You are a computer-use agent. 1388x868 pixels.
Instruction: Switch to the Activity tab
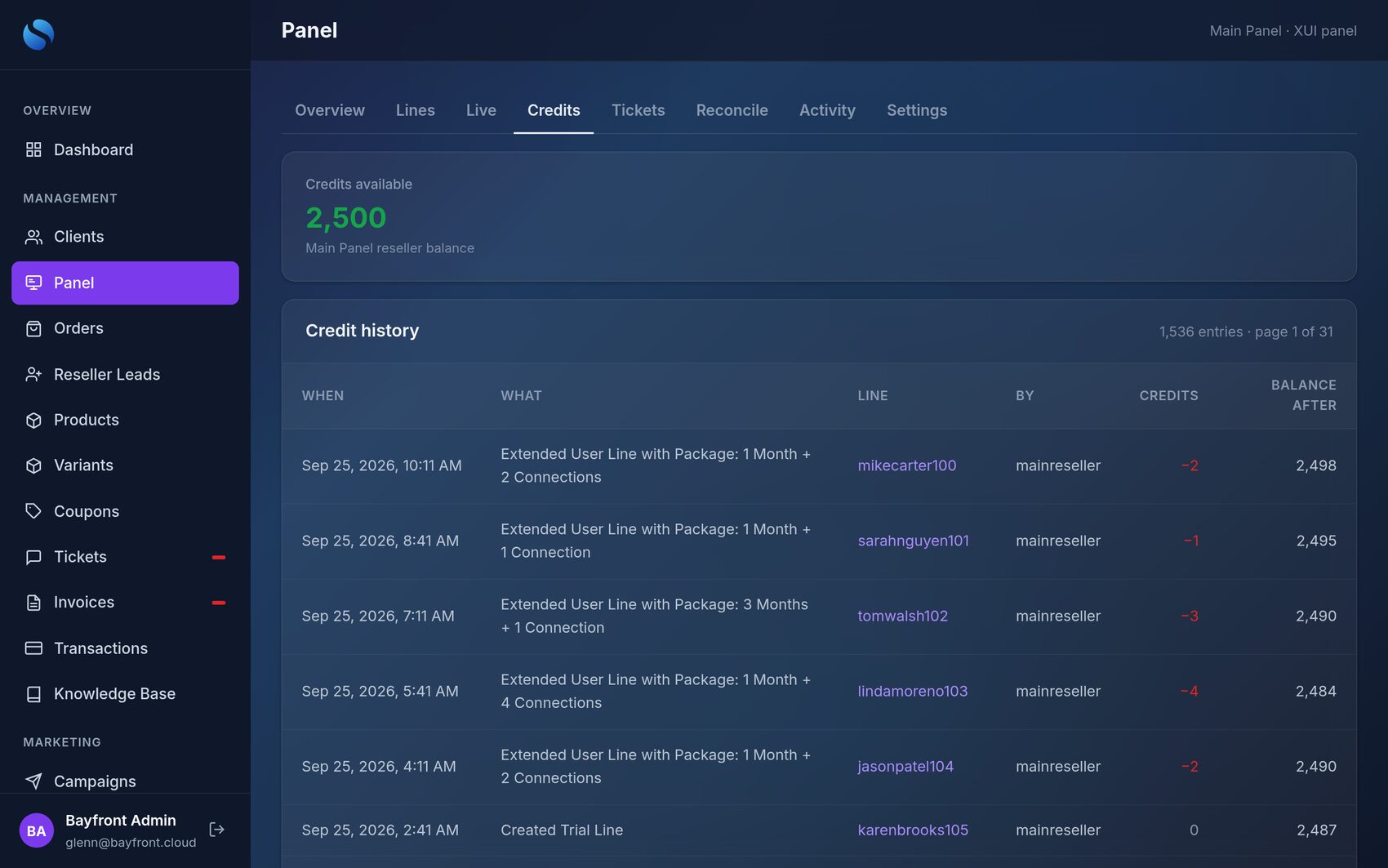pyautogui.click(x=827, y=110)
